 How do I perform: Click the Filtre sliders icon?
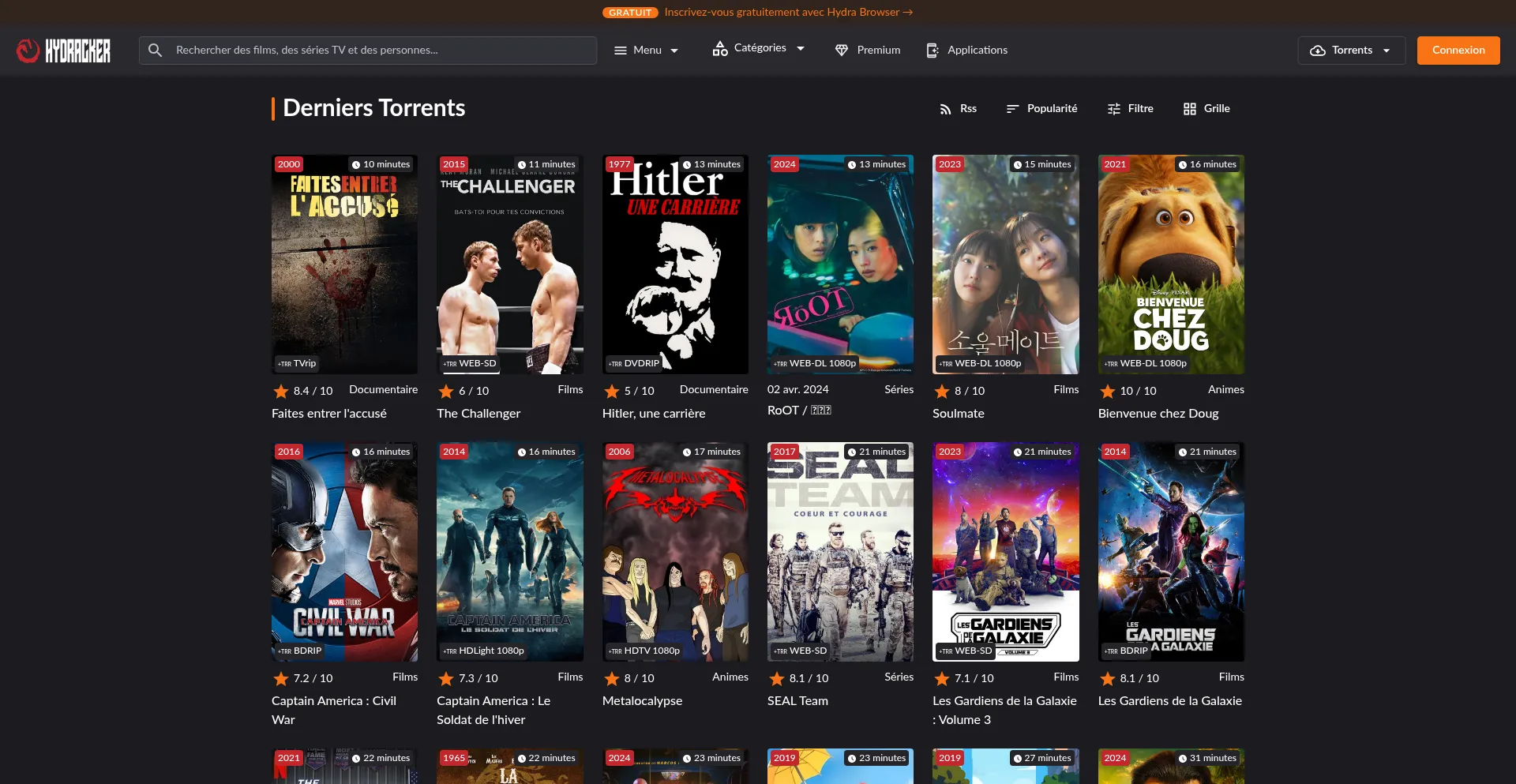tap(1113, 109)
